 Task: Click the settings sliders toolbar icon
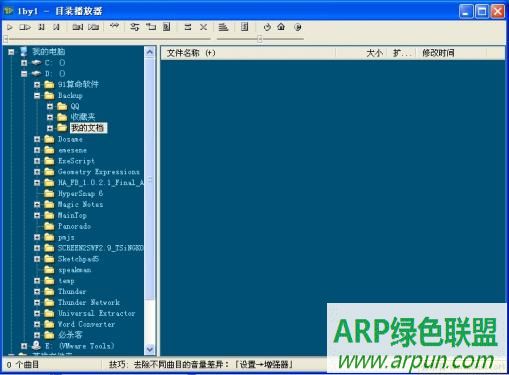tap(135, 27)
